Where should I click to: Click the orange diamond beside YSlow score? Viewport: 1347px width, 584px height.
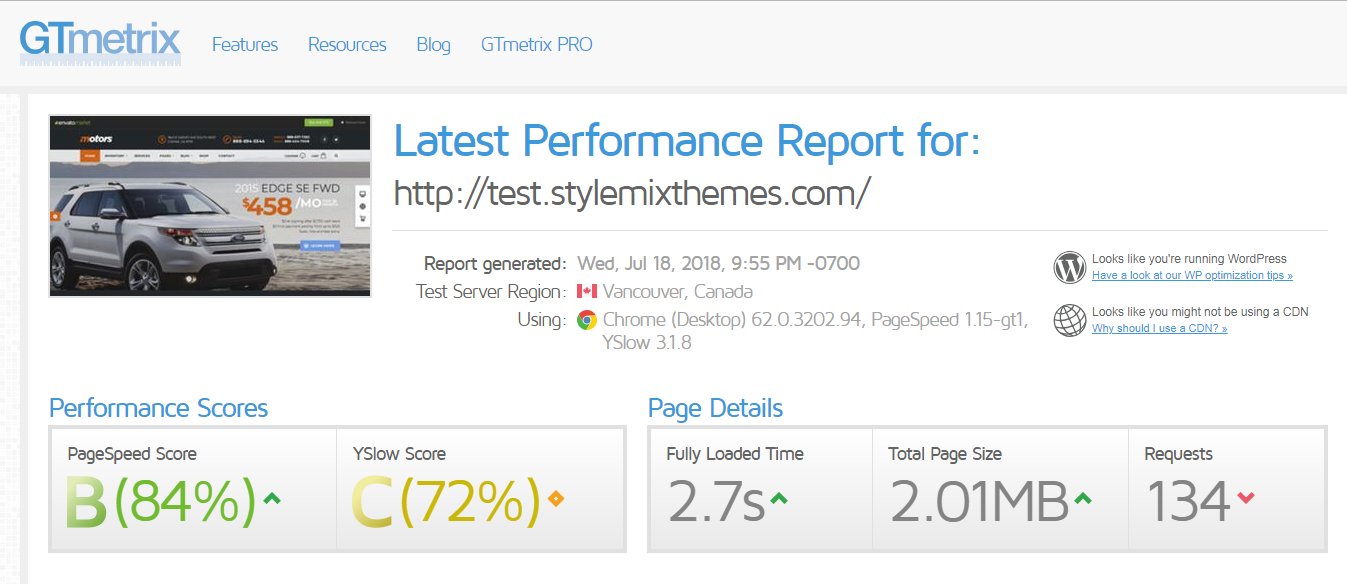point(556,498)
